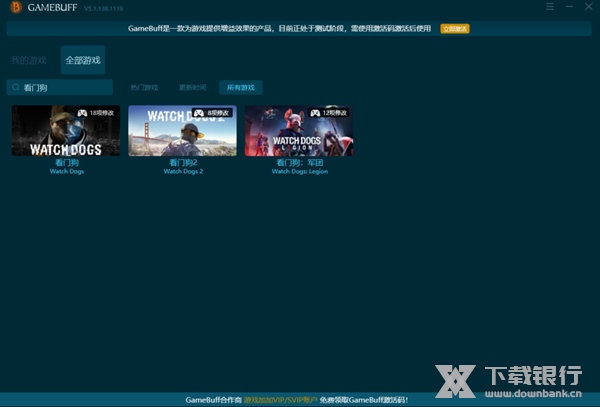Select the 更新时间 sort filter

[193, 88]
